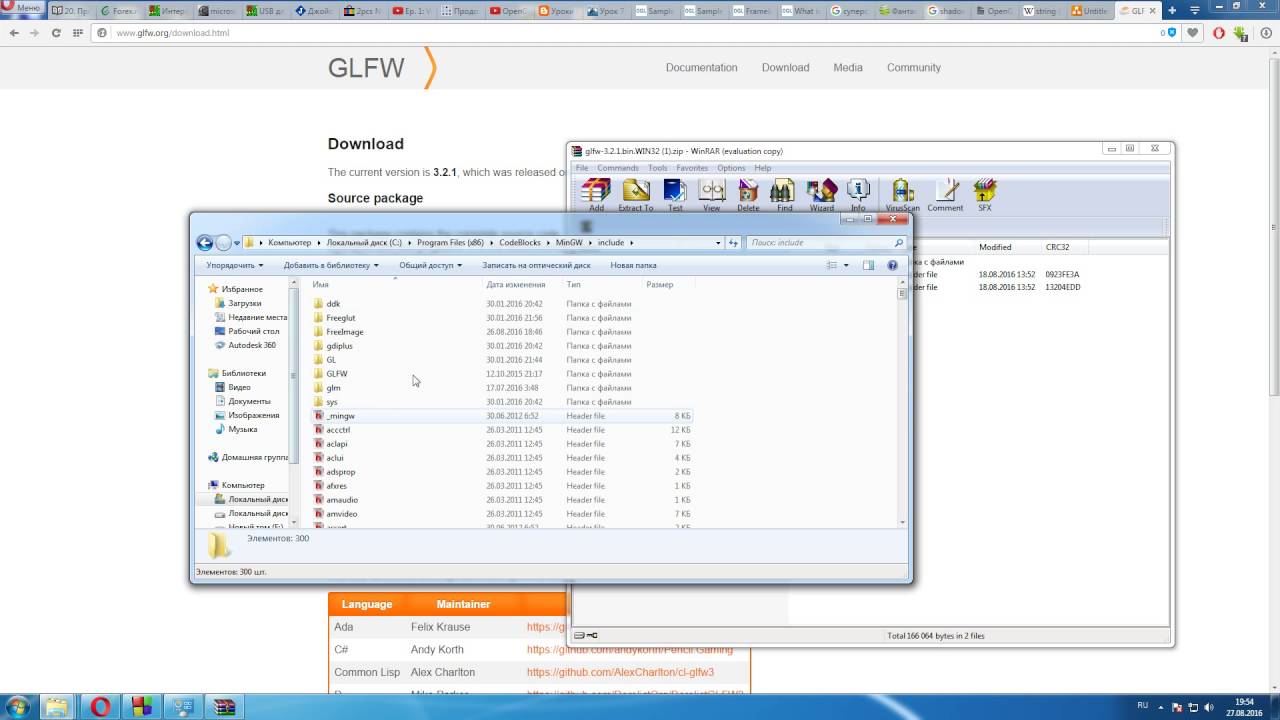Click WinRAR SFX icon
This screenshot has height=720, width=1280.
pyautogui.click(x=985, y=193)
